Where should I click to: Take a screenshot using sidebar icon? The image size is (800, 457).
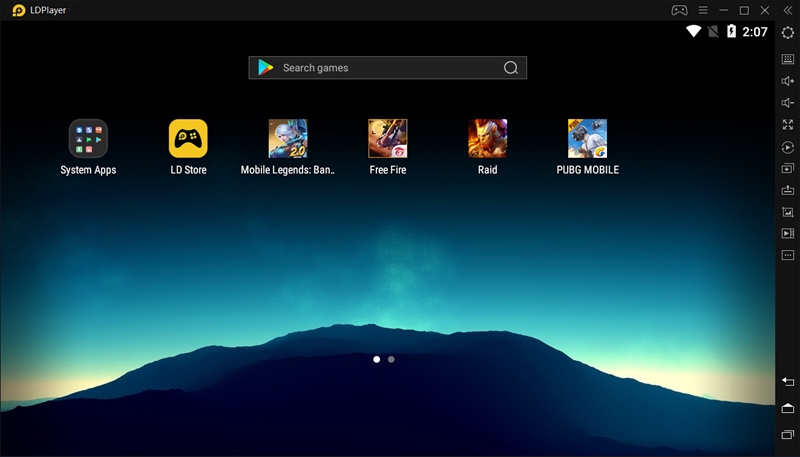point(787,212)
